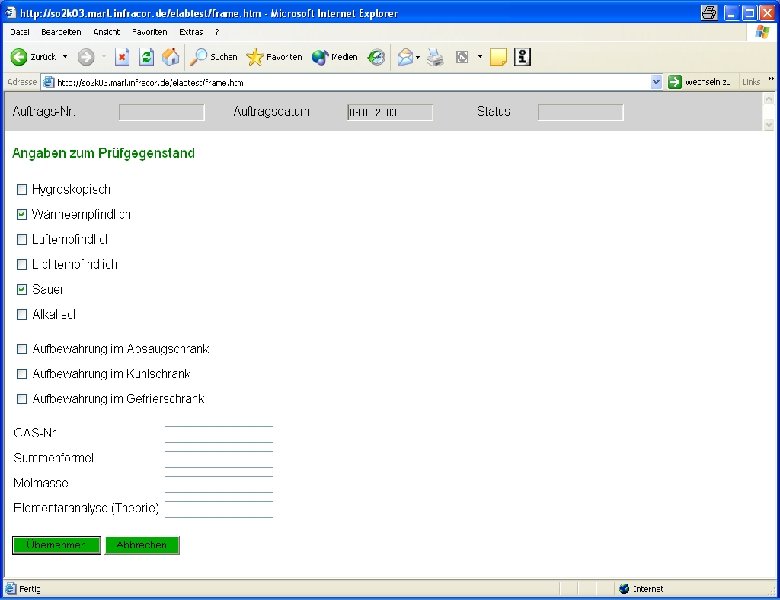Open History (Verlauf) icon
Image resolution: width=780 pixels, height=600 pixels.
[x=377, y=57]
